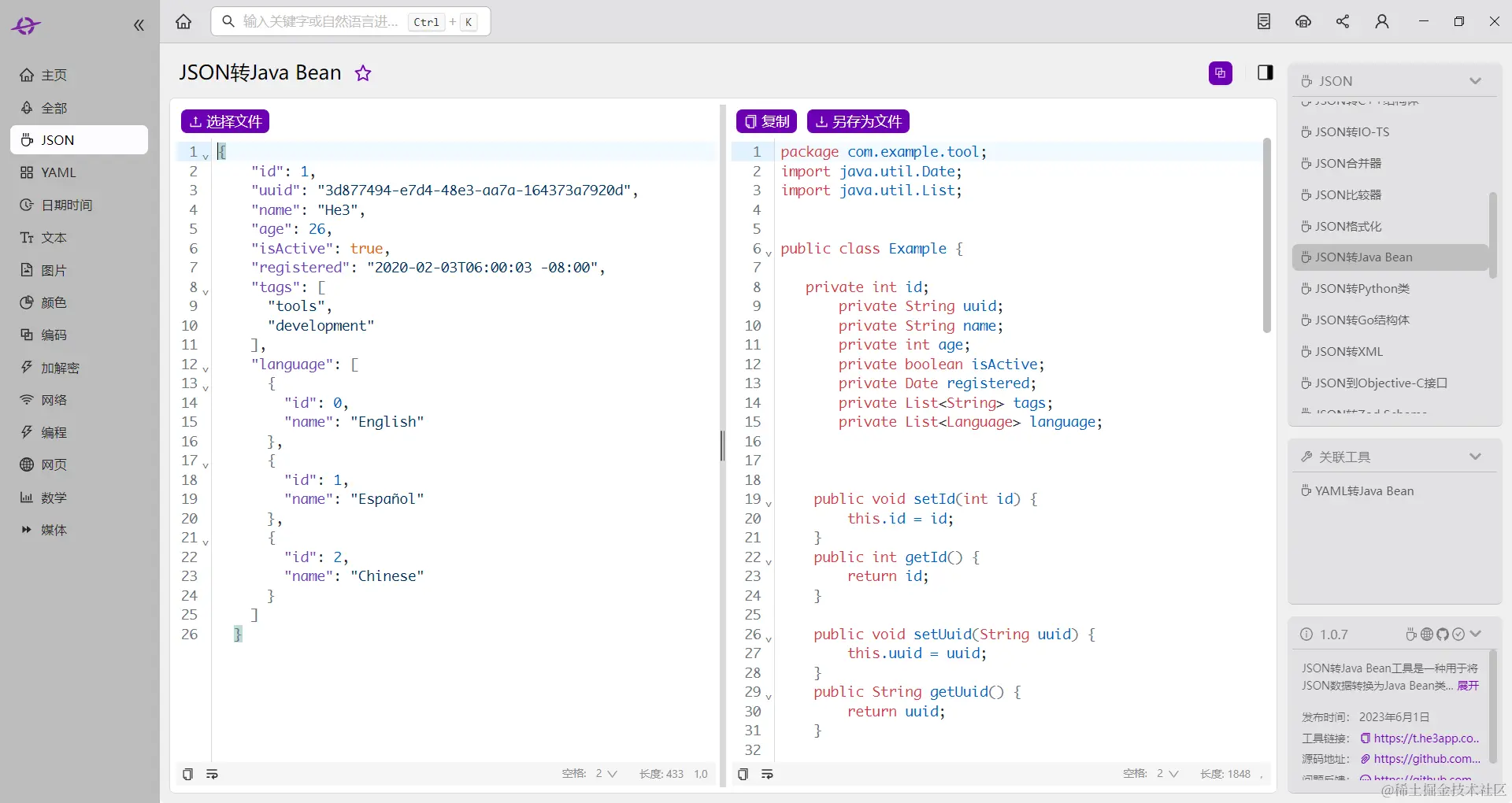
Task: Open the 文本 category
Action: (x=79, y=238)
